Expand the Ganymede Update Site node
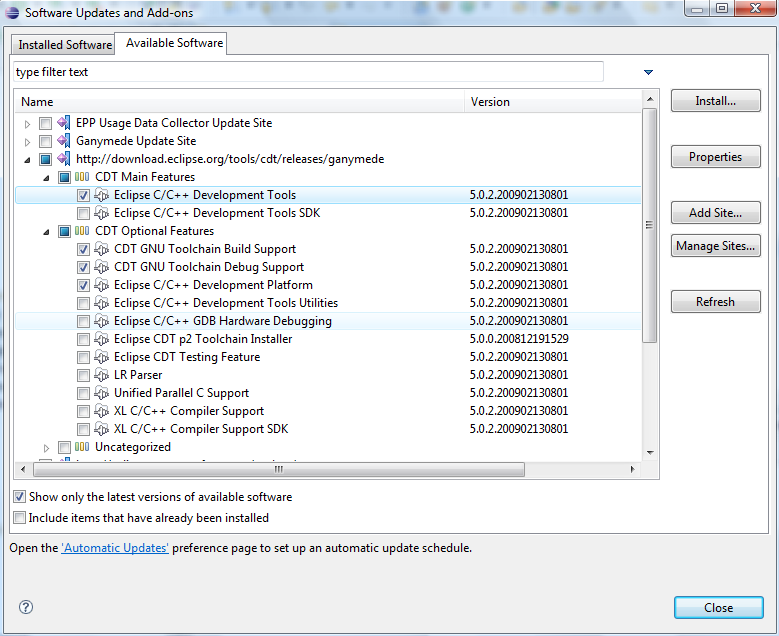This screenshot has height=636, width=779. [x=27, y=142]
